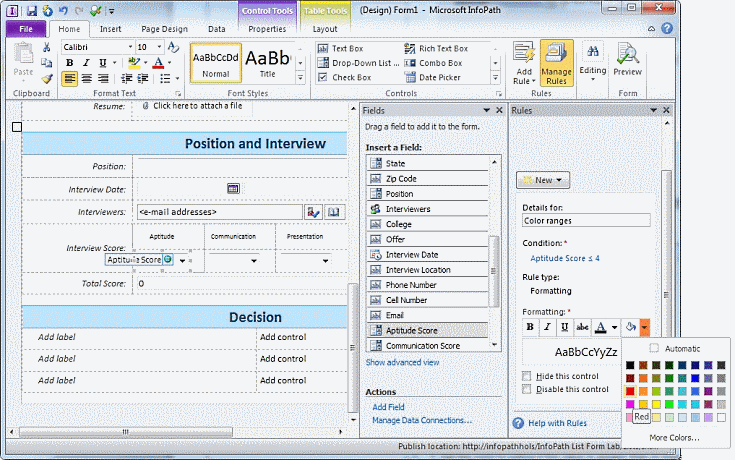Click the Color ranges rule name field

click(x=586, y=220)
